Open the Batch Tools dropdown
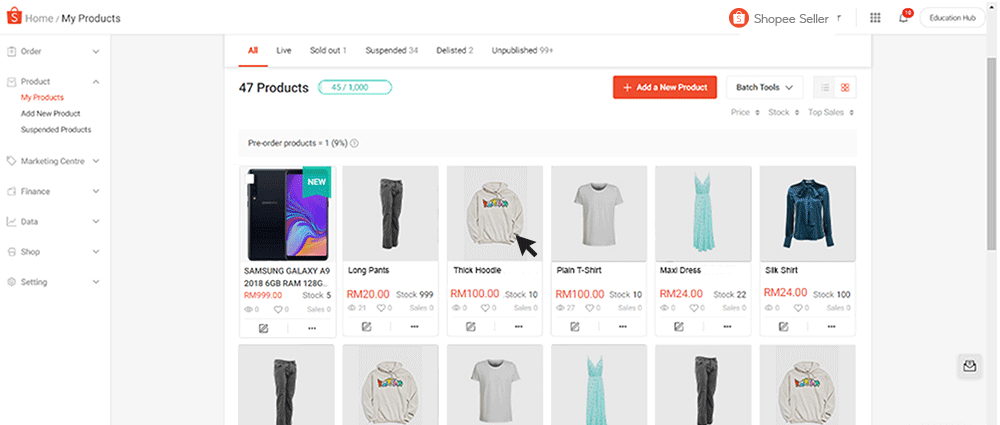1000x425 pixels. 764,87
